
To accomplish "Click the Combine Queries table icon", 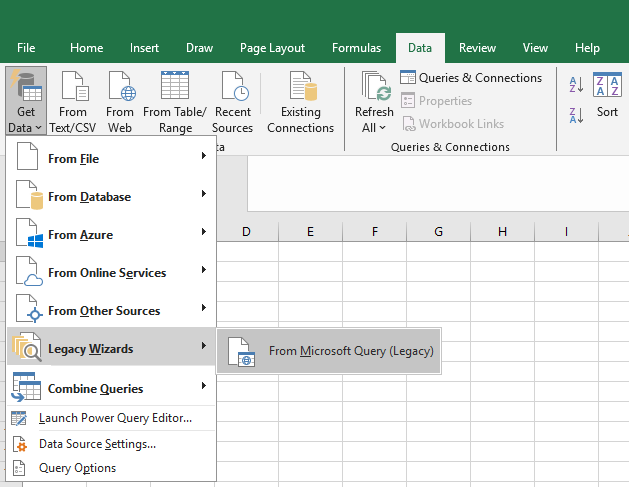I will pyautogui.click(x=26, y=386).
